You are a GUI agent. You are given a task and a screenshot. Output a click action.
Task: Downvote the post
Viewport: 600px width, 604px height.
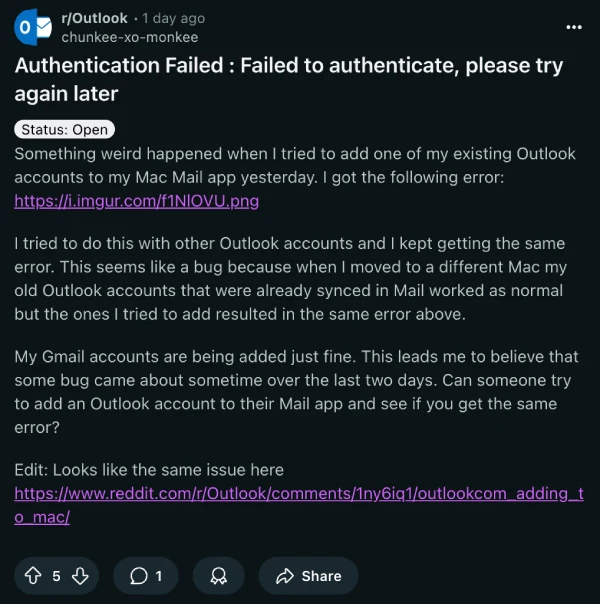[81, 576]
